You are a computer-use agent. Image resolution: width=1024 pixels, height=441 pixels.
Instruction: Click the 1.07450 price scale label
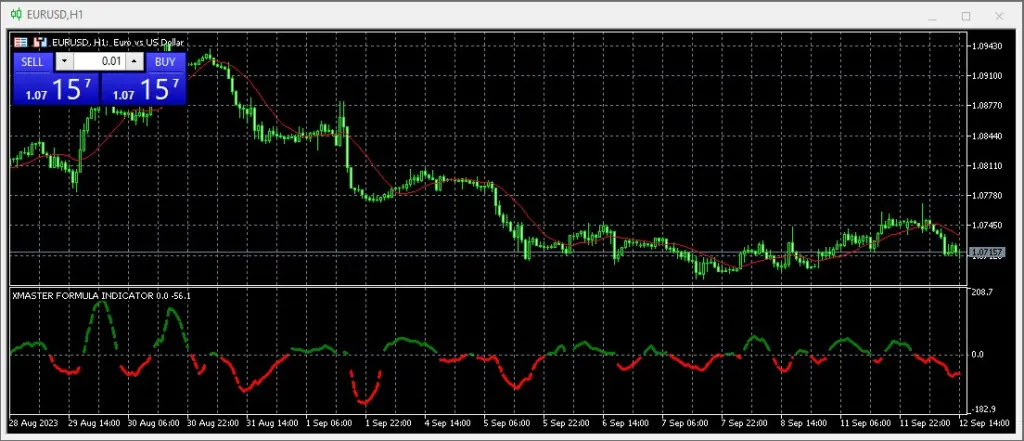coord(987,225)
